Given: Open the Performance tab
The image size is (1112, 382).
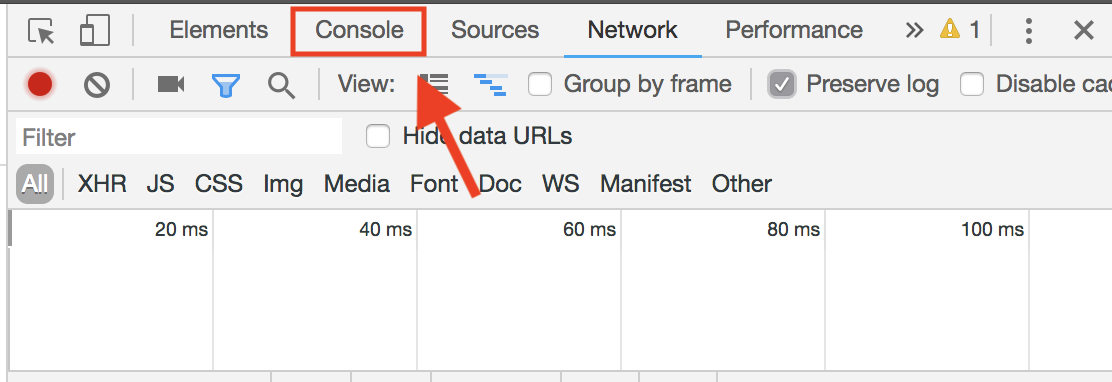Looking at the screenshot, I should coord(794,30).
